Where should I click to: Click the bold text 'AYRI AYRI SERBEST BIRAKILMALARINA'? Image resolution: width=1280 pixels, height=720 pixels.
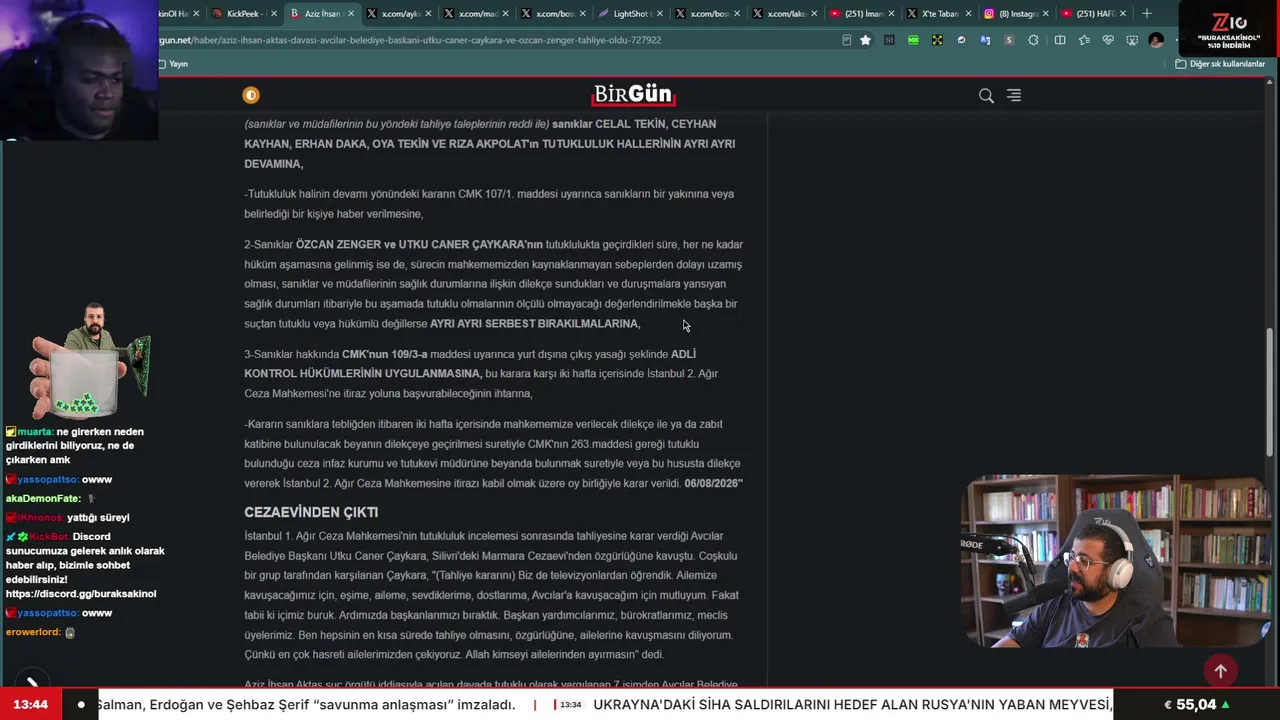tap(535, 324)
